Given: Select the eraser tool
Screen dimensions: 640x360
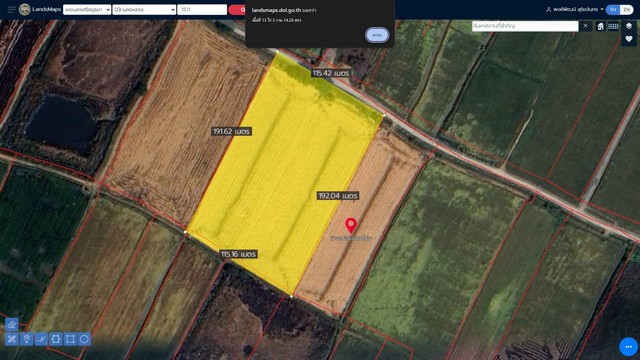Looking at the screenshot, I should 11,324.
